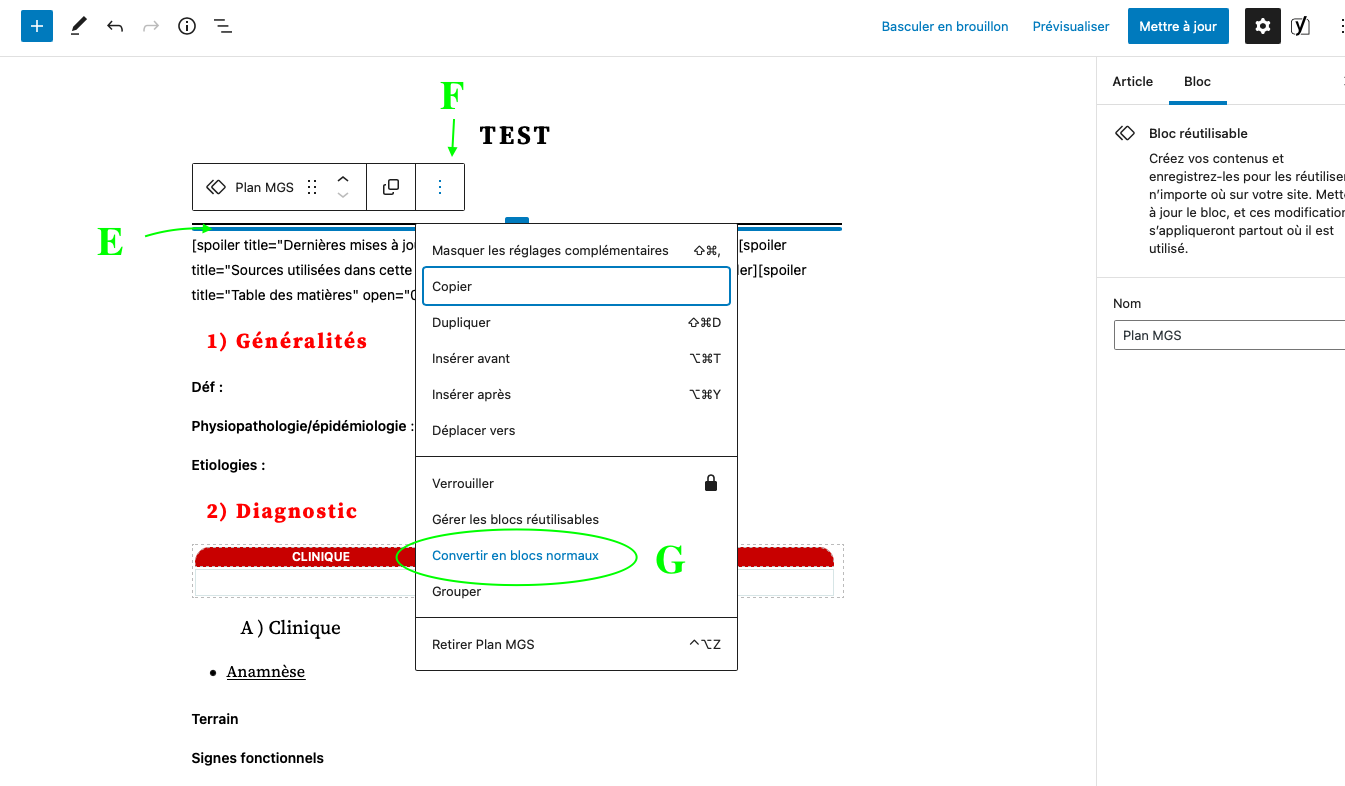Select the edit pencil tool
Viewport: 1345px width, 786px height.
click(79, 26)
